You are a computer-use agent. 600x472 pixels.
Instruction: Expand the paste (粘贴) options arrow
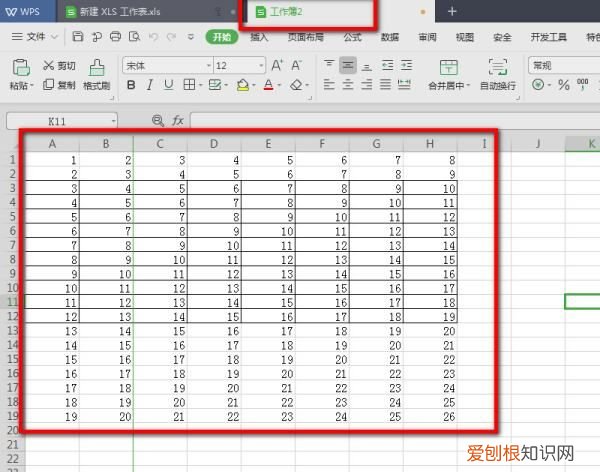[31, 85]
